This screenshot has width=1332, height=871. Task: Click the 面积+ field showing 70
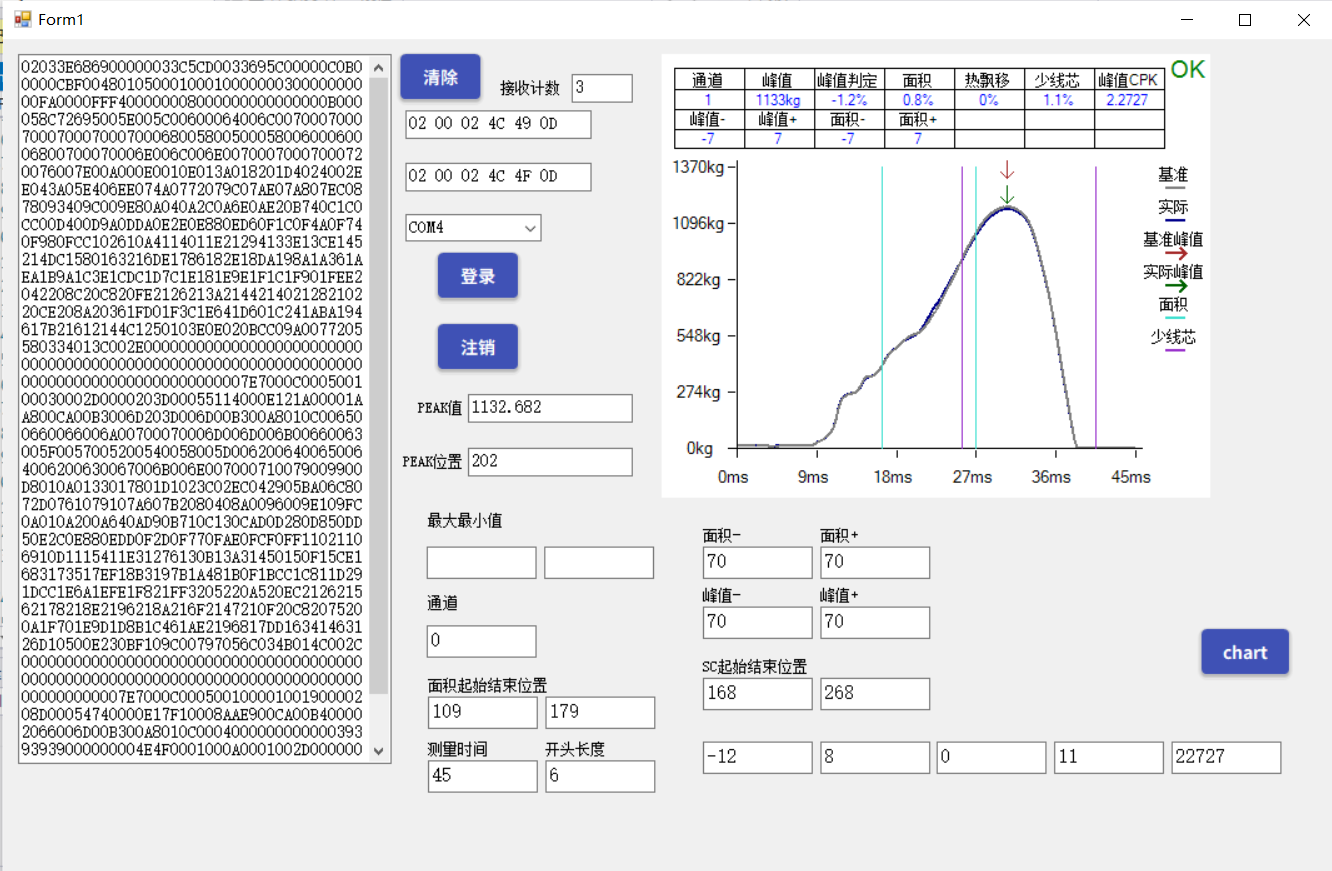point(875,562)
